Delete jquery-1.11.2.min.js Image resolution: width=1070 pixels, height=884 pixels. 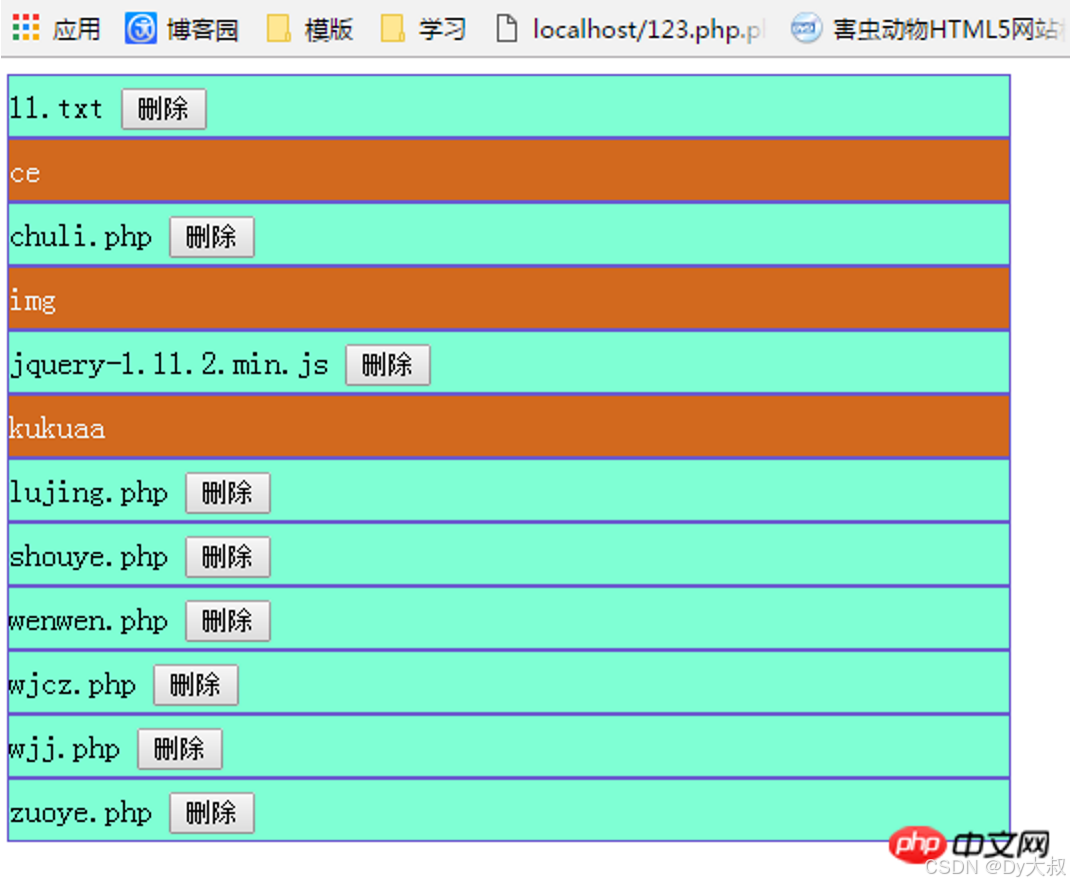387,364
